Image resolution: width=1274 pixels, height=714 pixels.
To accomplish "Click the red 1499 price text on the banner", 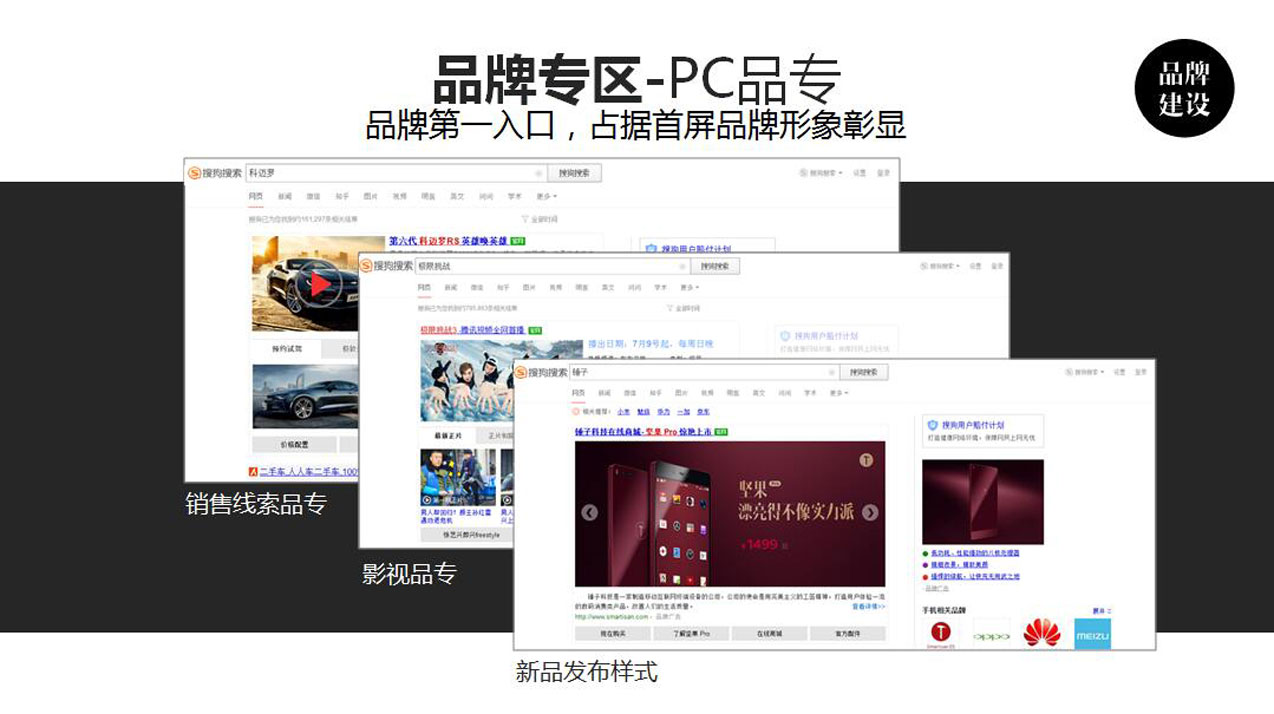I will [763, 543].
